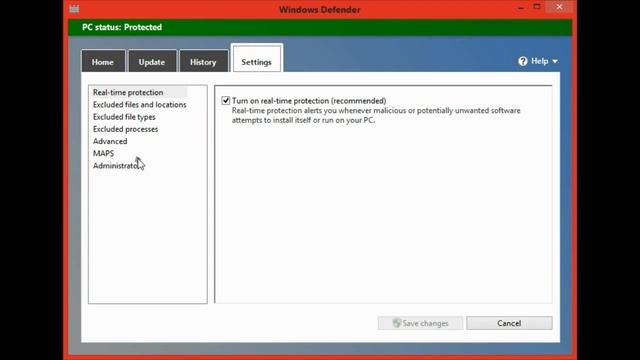Open MAPS settings category
640x360 pixels.
[x=103, y=153]
